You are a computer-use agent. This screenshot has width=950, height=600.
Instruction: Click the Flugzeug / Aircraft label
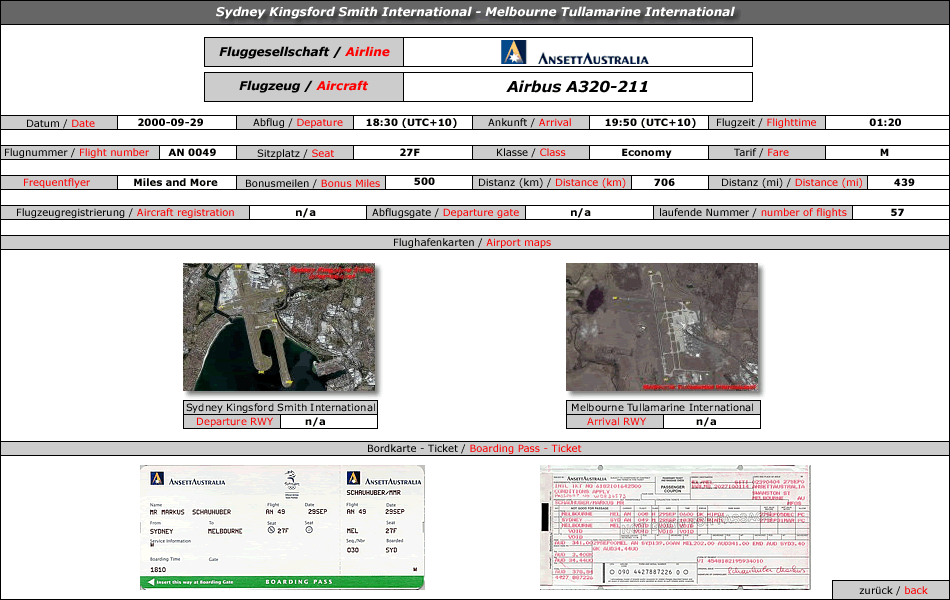coord(304,86)
